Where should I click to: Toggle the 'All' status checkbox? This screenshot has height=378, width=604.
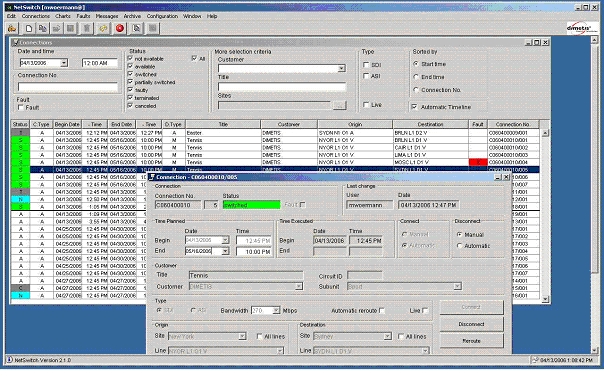[194, 59]
